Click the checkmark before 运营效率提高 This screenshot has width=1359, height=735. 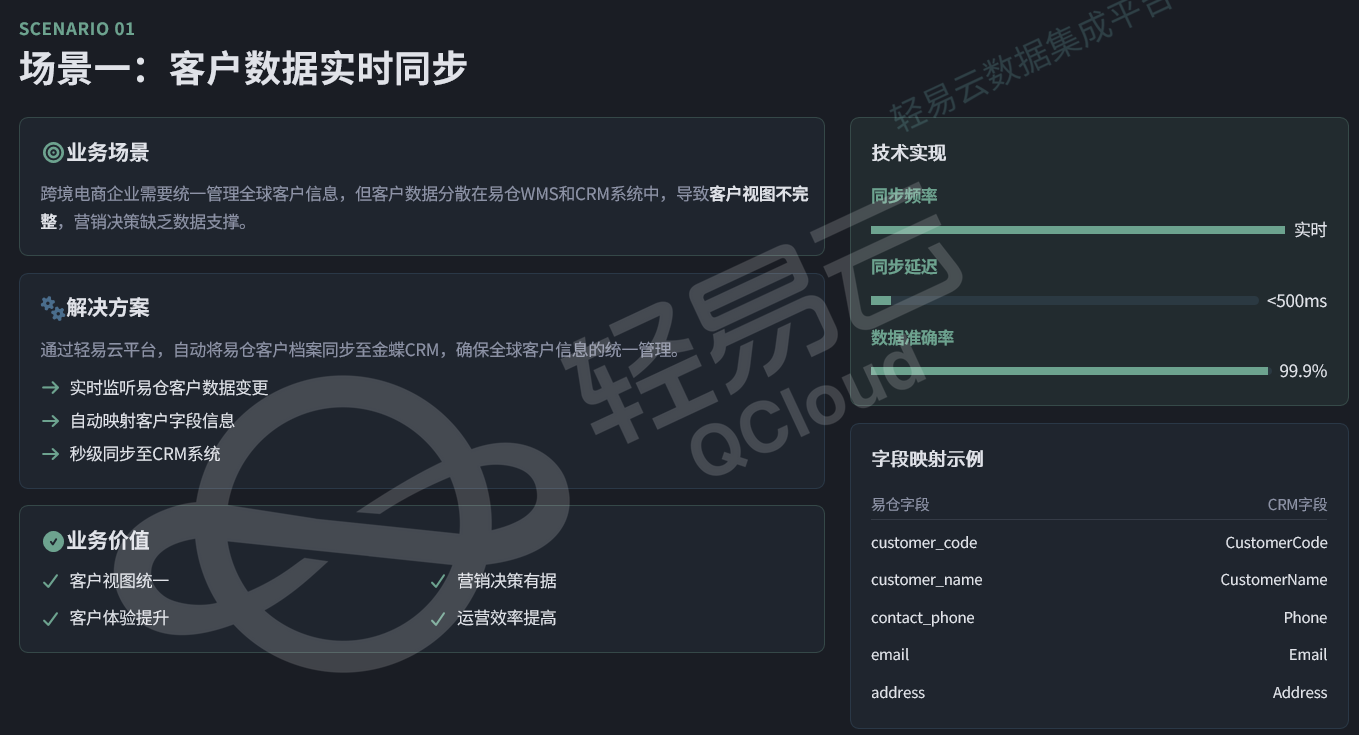[x=438, y=618]
